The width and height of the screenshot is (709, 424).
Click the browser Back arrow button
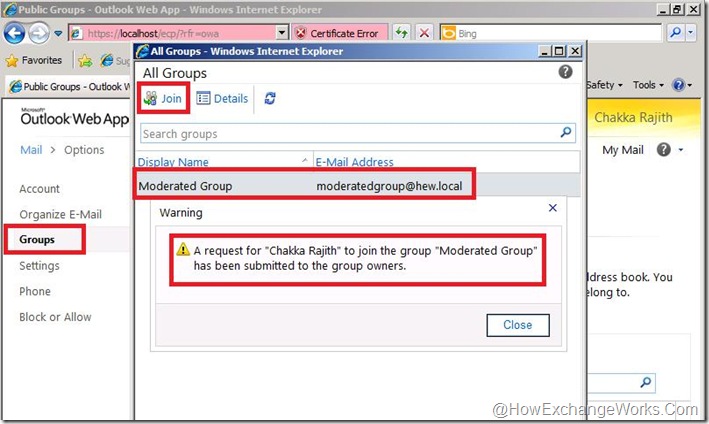pyautogui.click(x=14, y=33)
